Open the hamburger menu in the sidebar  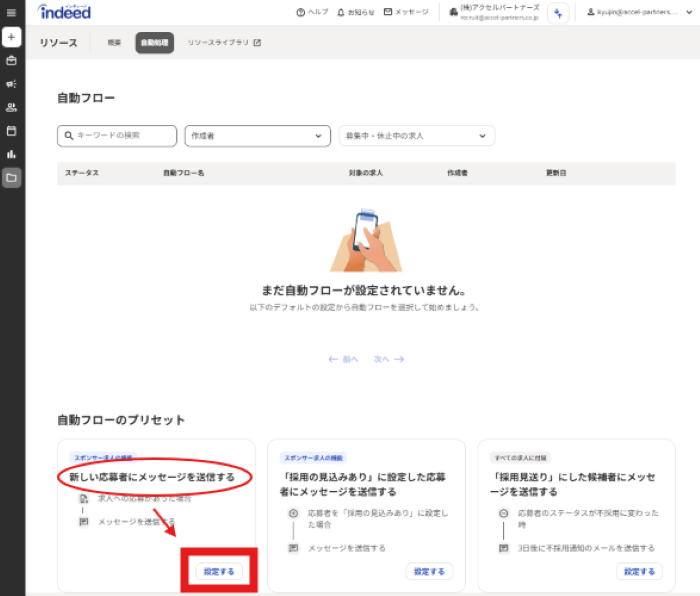(x=12, y=12)
